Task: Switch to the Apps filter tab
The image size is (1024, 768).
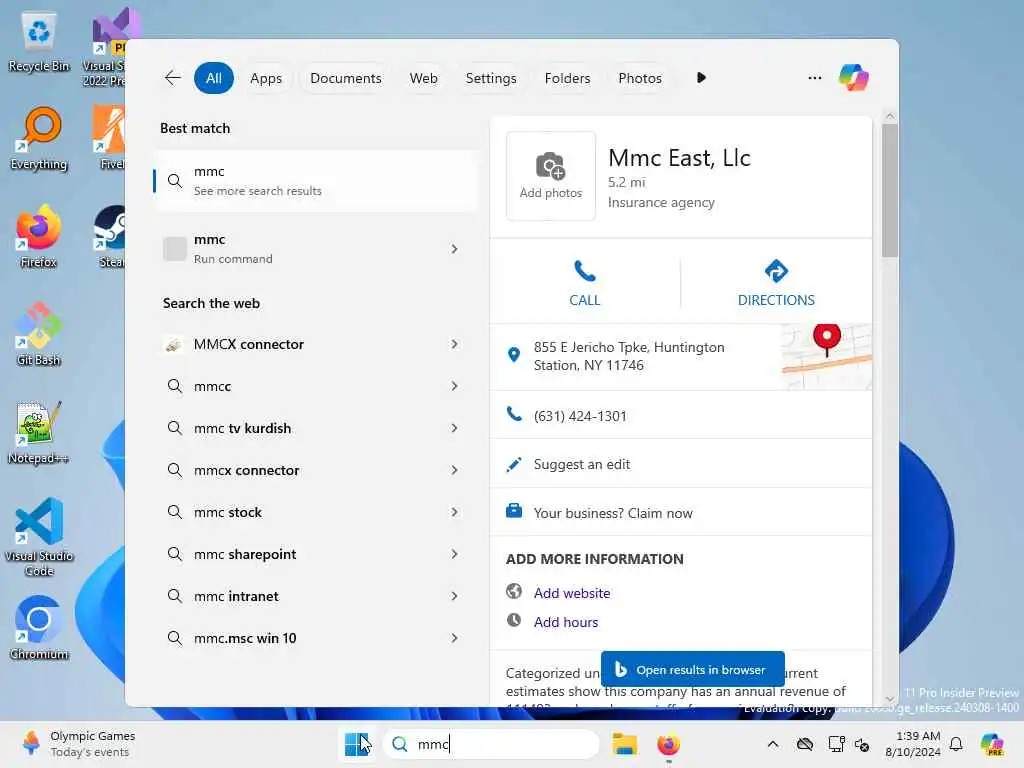Action: (x=266, y=78)
